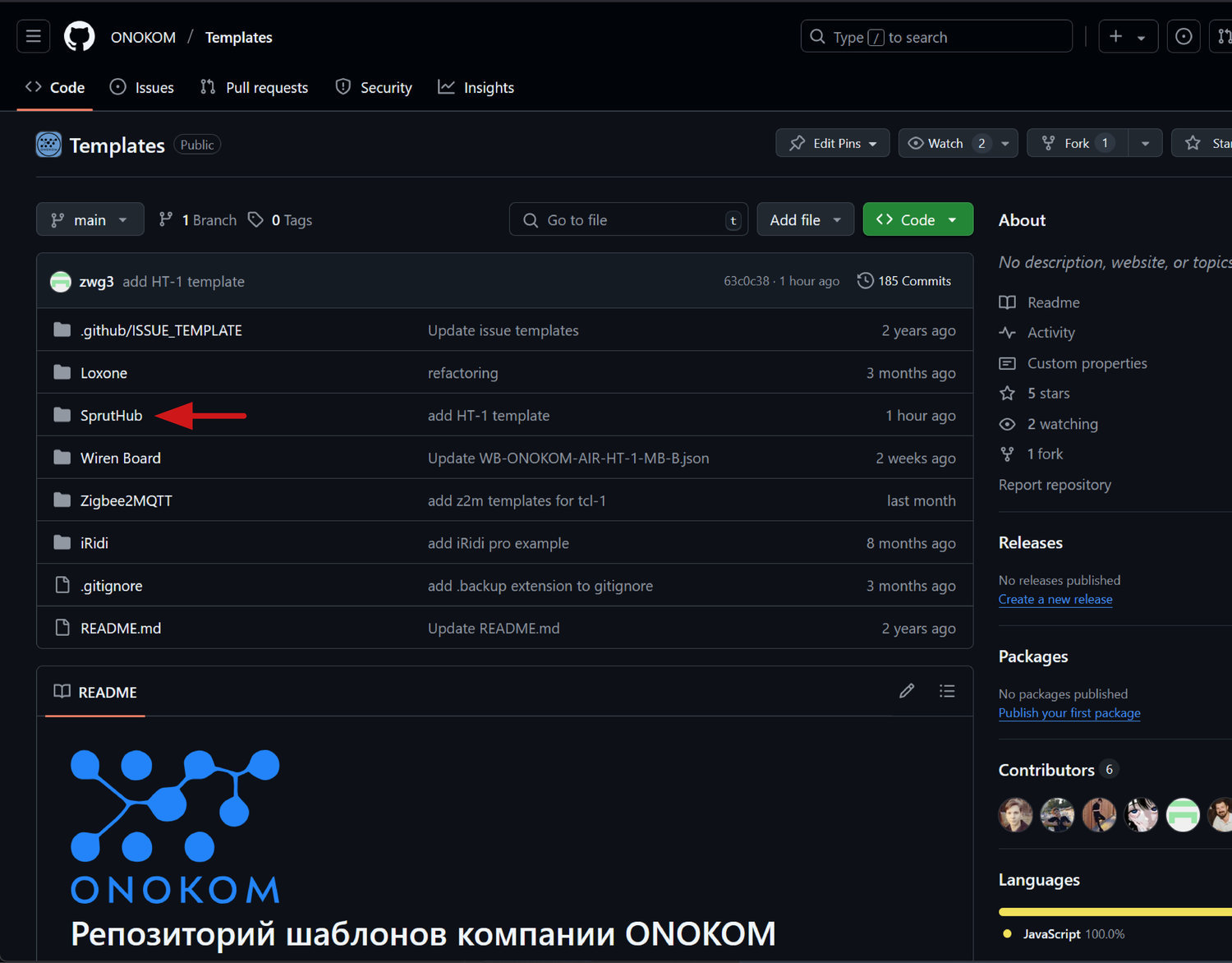This screenshot has height=963, width=1232.
Task: Expand the main branch dropdown
Action: [90, 219]
